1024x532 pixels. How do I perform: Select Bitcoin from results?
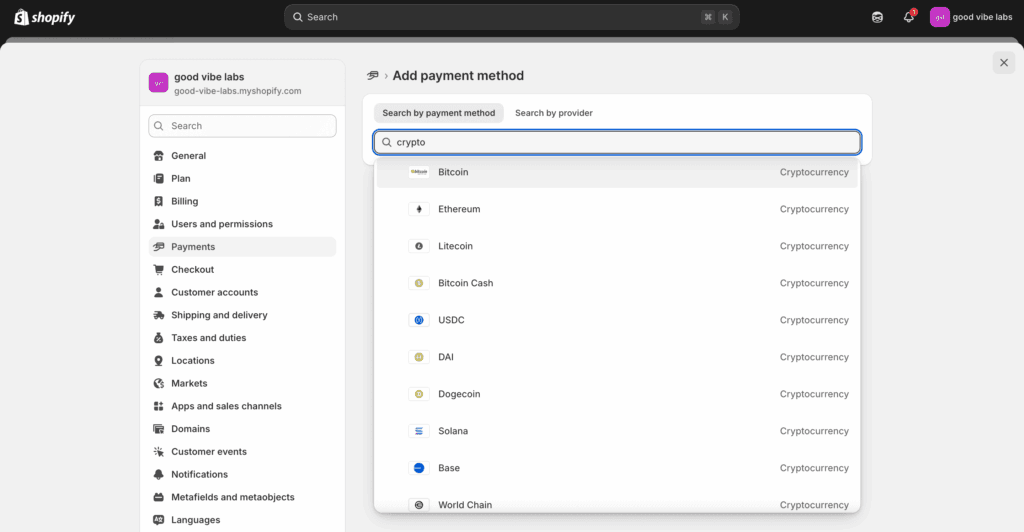[617, 172]
